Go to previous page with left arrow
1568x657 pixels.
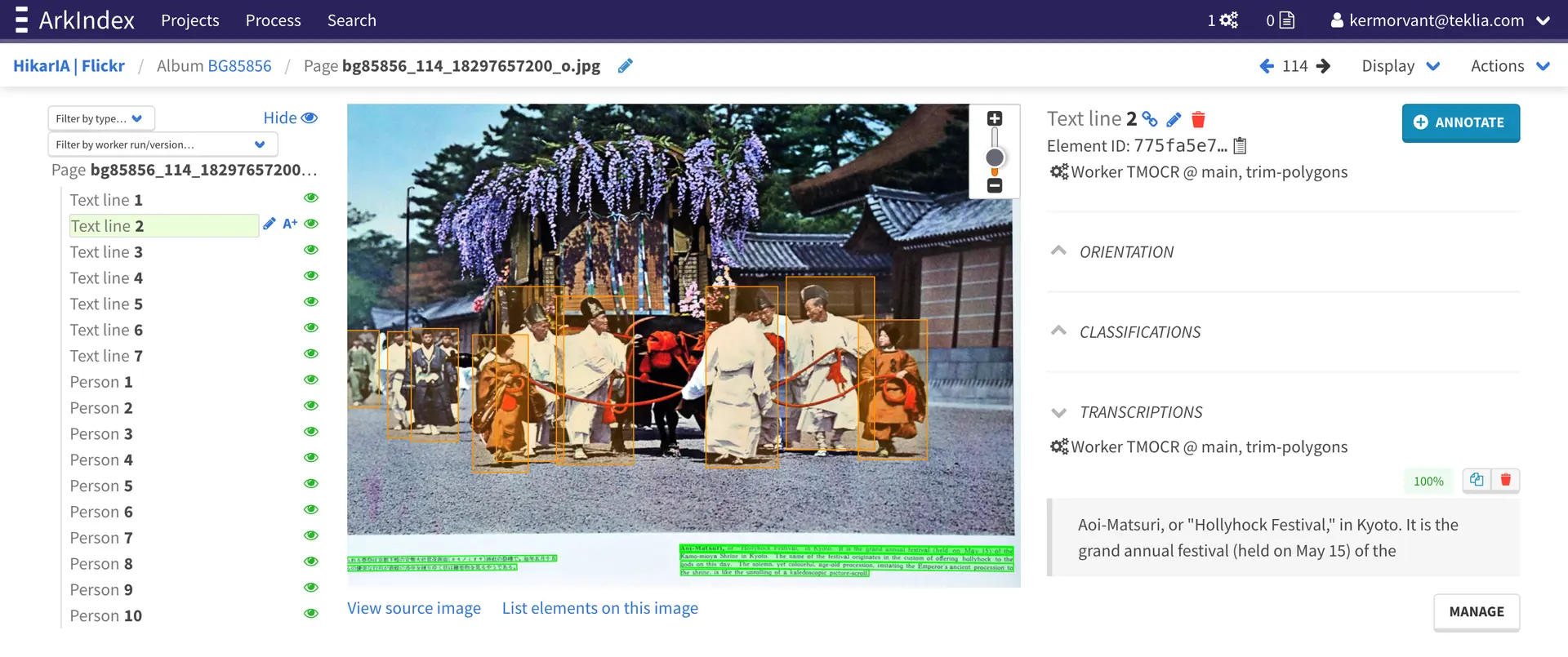[x=1266, y=66]
